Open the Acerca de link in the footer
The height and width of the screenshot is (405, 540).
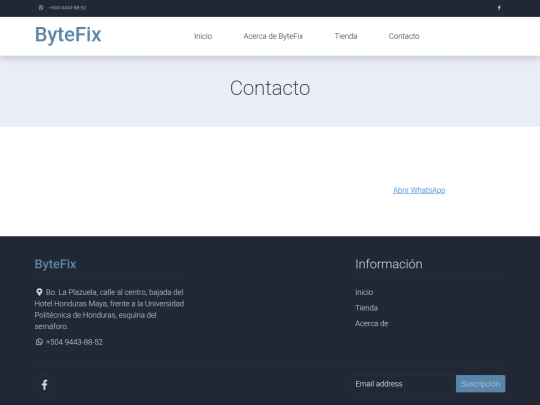tap(372, 323)
